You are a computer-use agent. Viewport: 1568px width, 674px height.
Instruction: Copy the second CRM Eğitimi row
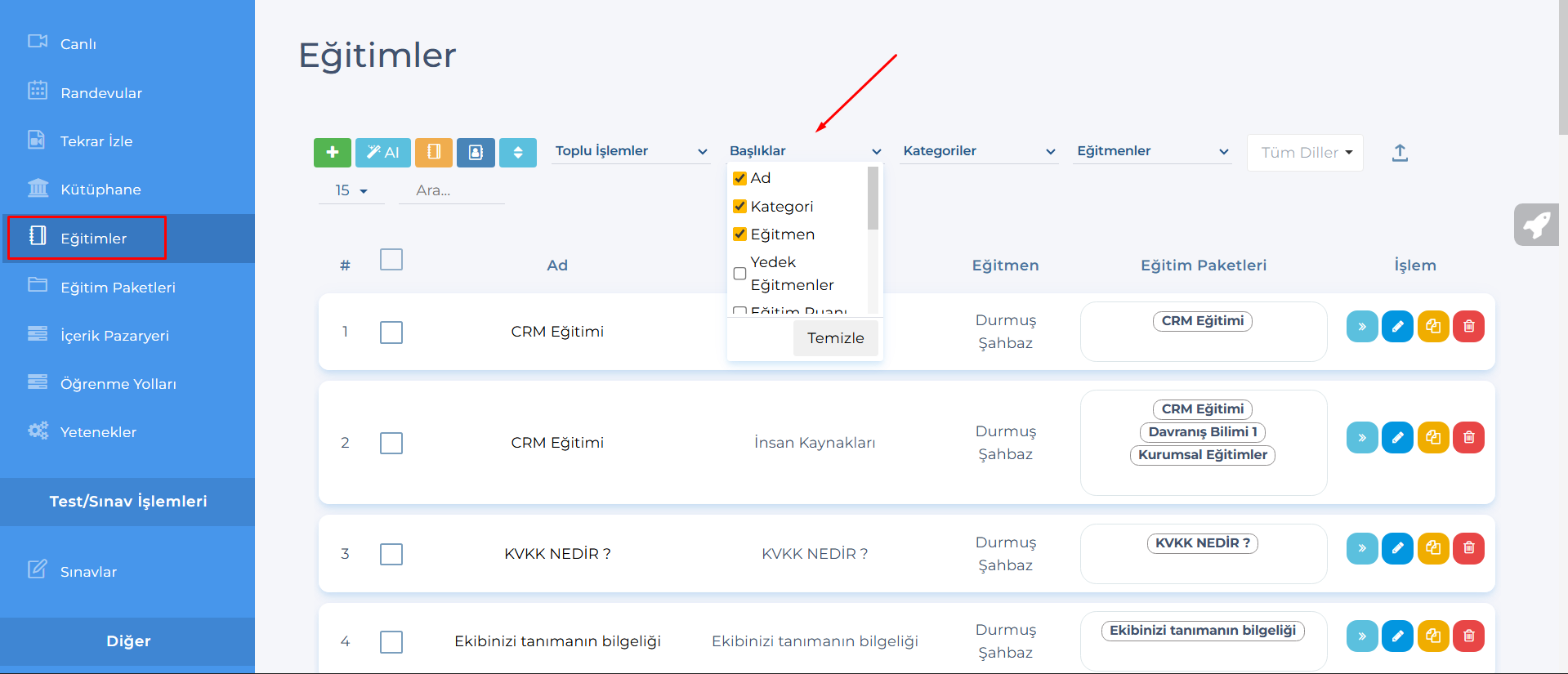click(1433, 438)
